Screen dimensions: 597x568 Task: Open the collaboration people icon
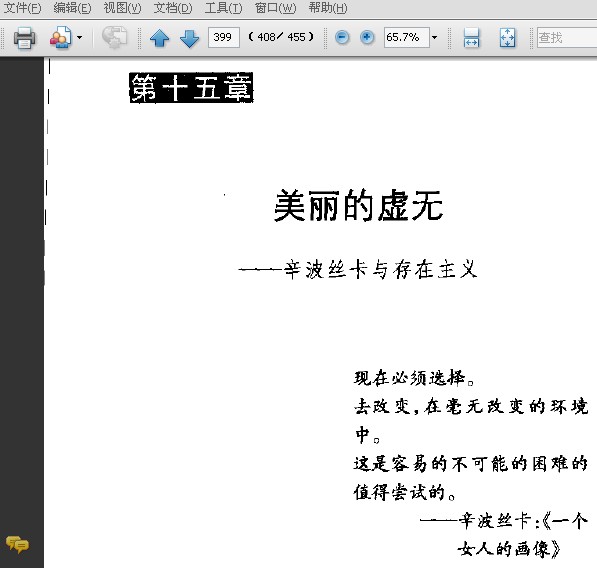click(x=61, y=37)
